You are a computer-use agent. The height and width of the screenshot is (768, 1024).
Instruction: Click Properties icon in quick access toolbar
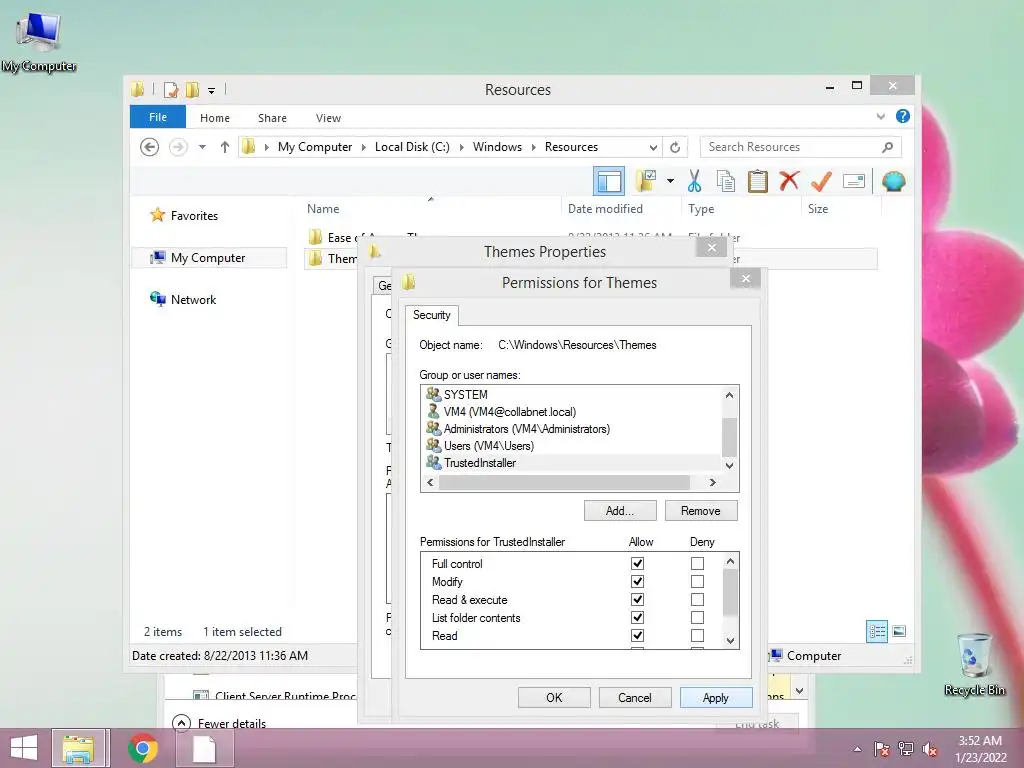click(x=171, y=89)
